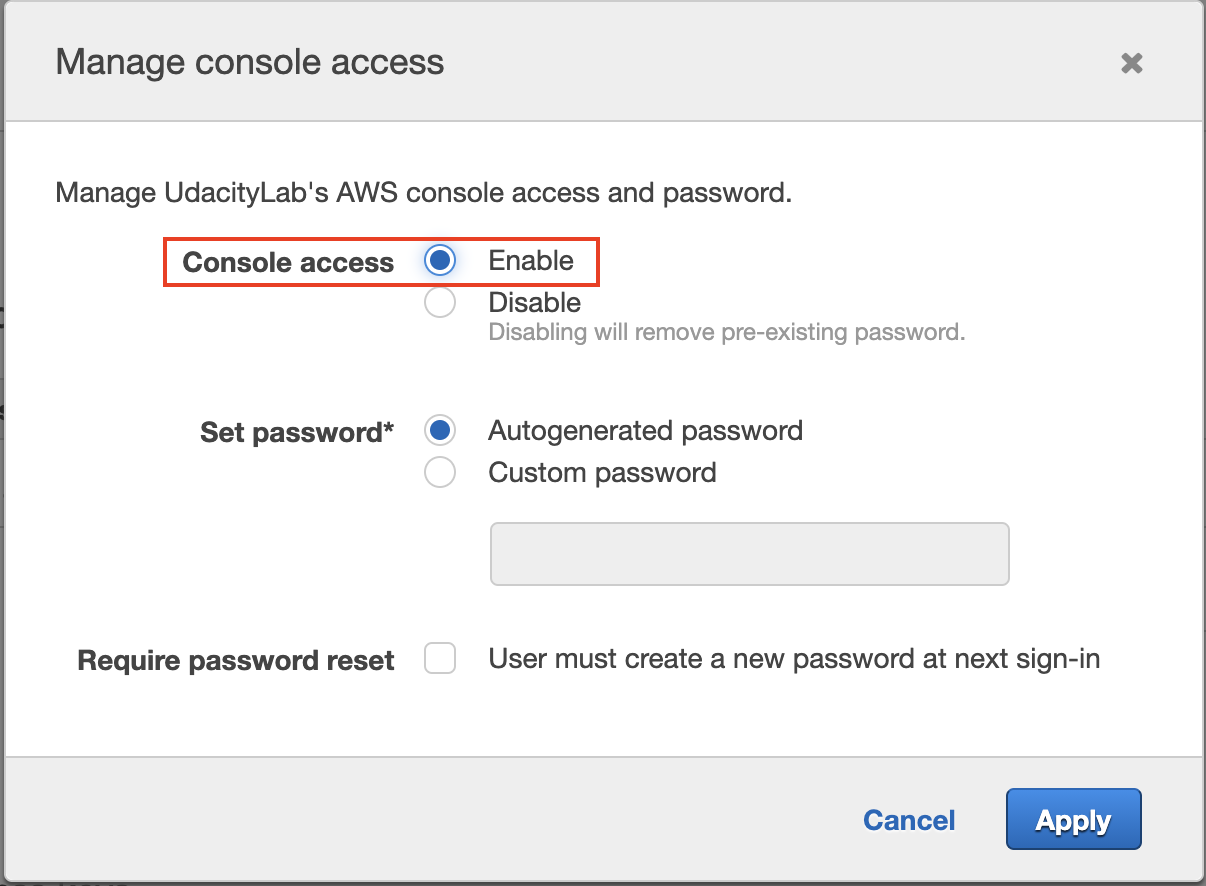Click the "Enable" option label text
Image resolution: width=1206 pixels, height=886 pixels.
(531, 261)
